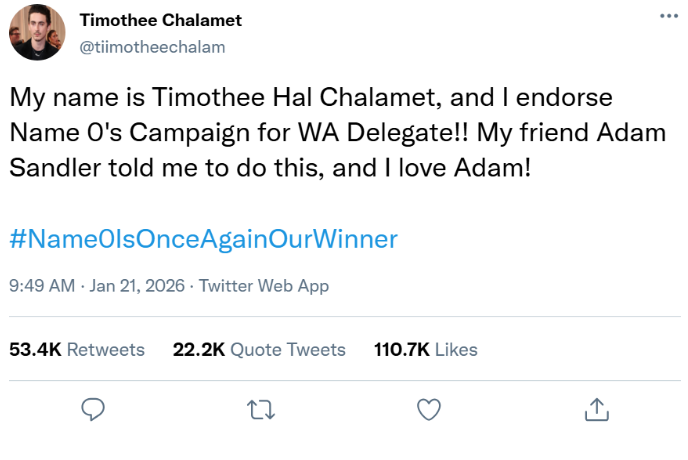Click the reply speech bubble icon

coord(94,408)
